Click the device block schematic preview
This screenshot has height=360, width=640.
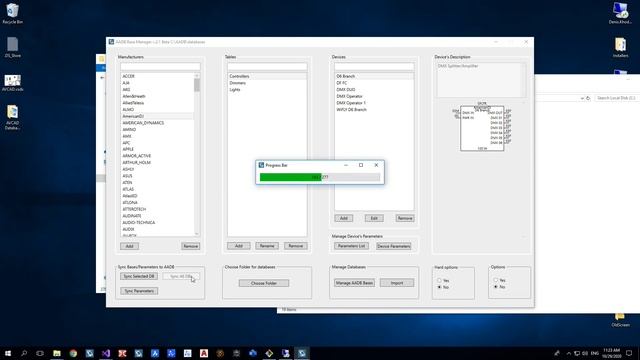(482, 127)
